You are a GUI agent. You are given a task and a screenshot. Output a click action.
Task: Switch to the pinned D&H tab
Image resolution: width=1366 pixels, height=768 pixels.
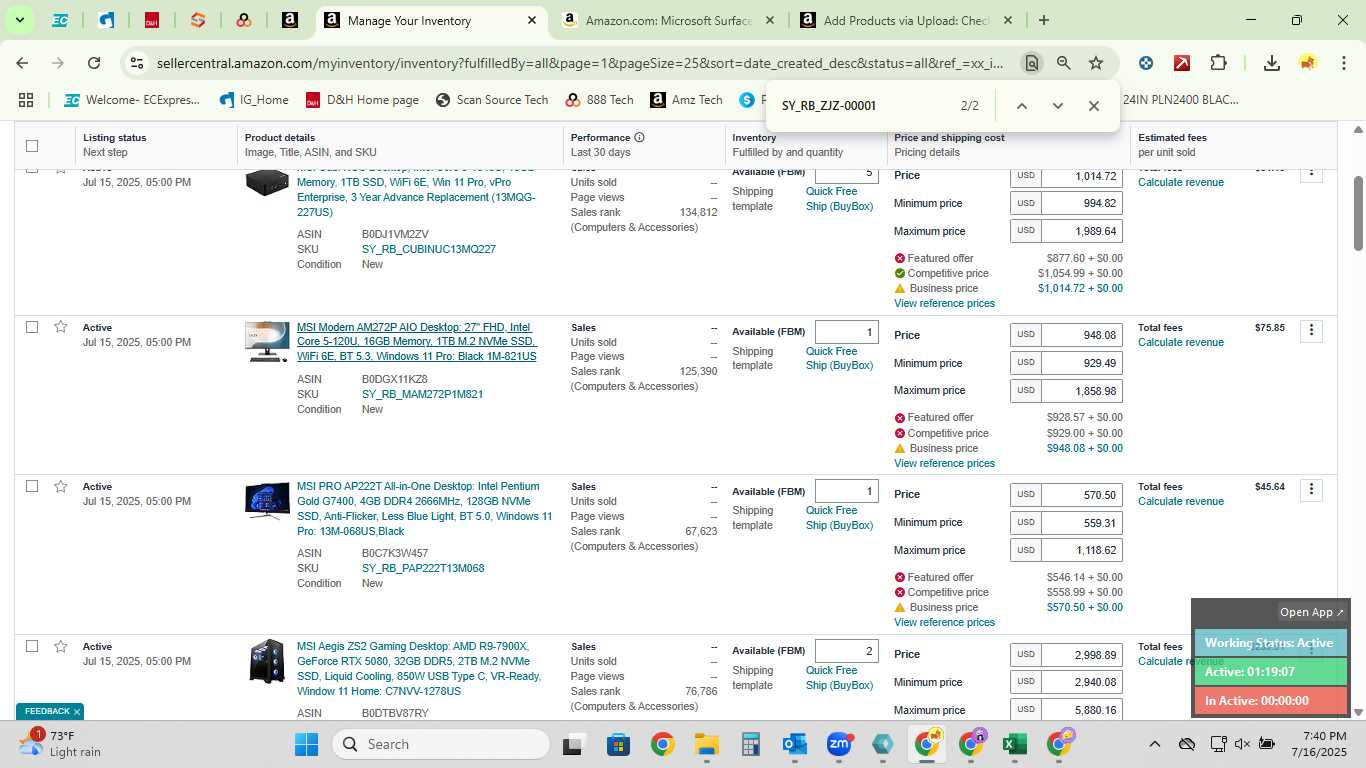click(152, 20)
